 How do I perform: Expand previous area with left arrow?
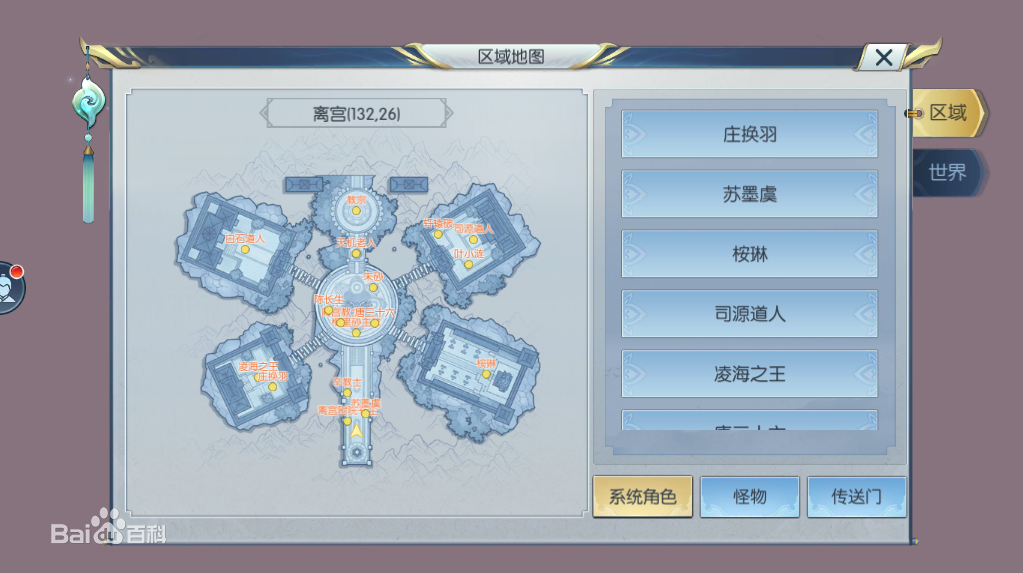(264, 114)
